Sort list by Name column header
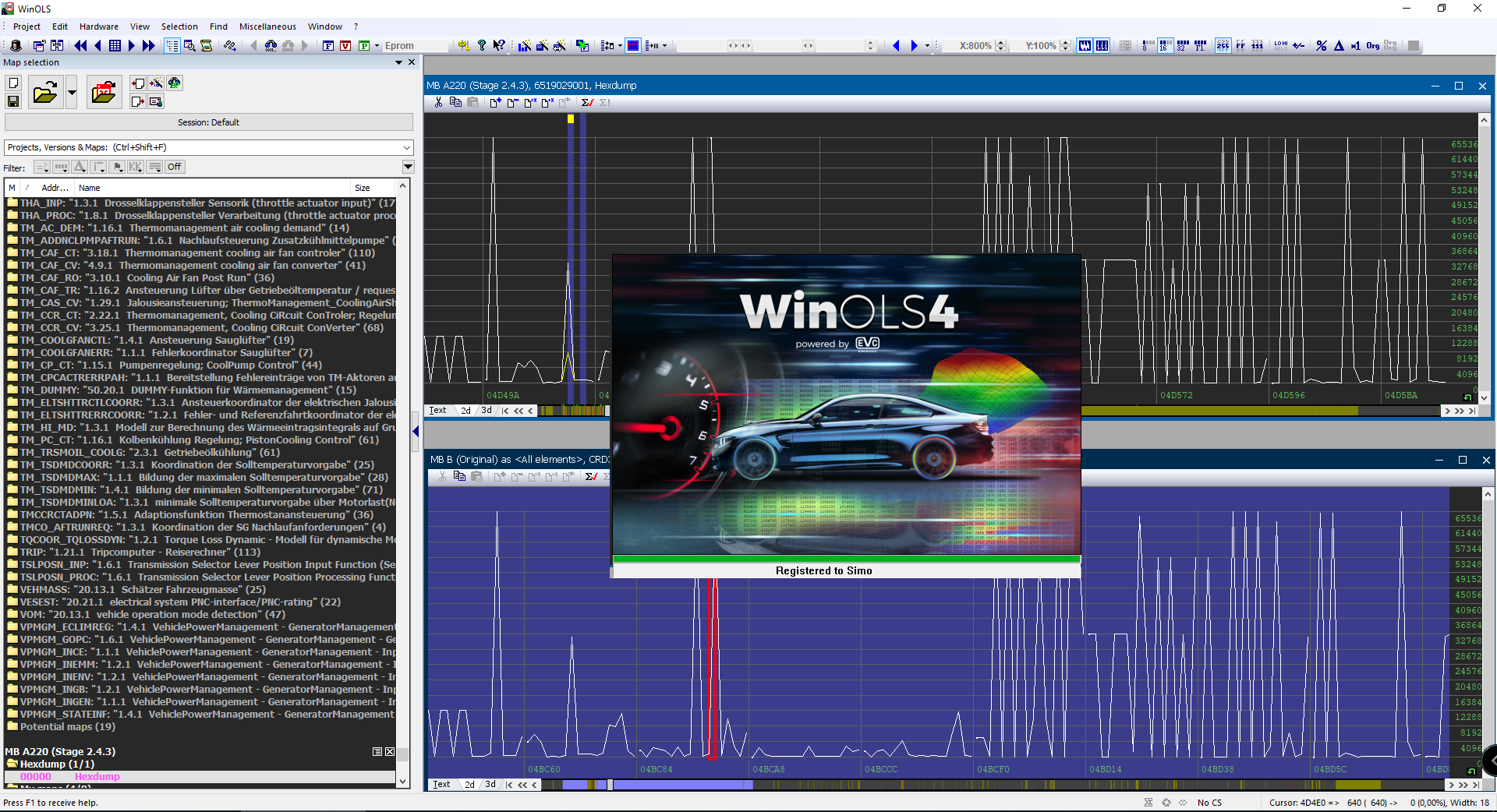Viewport: 1497px width, 812px height. (x=211, y=188)
